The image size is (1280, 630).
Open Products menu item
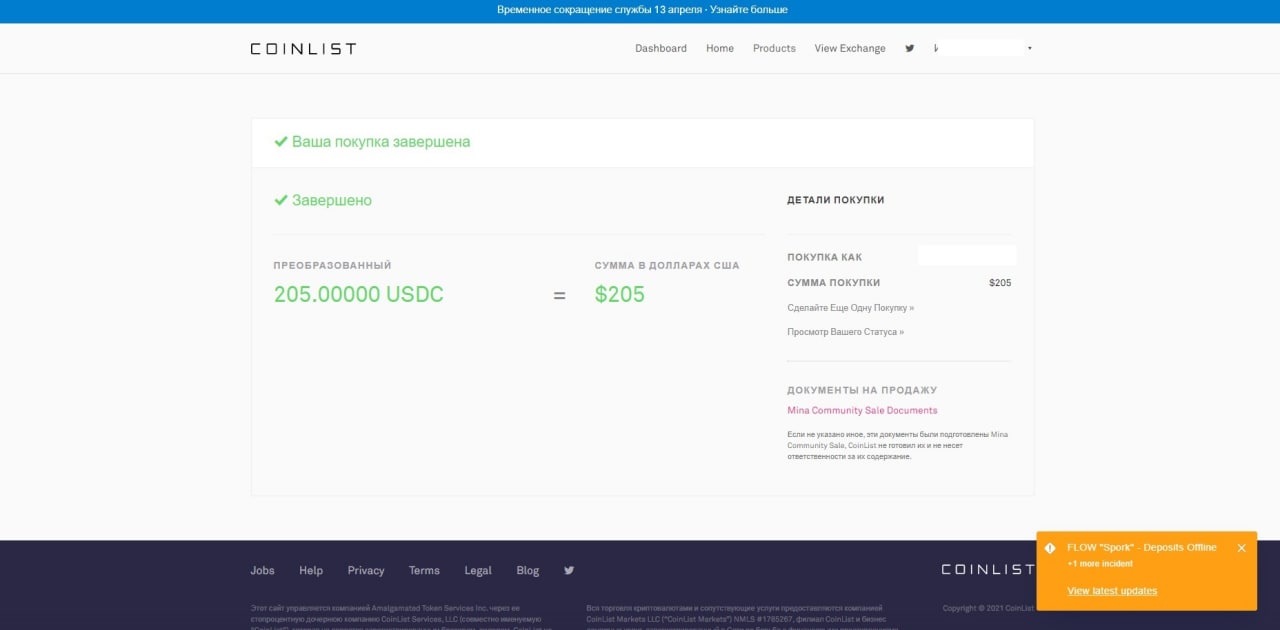click(x=774, y=48)
